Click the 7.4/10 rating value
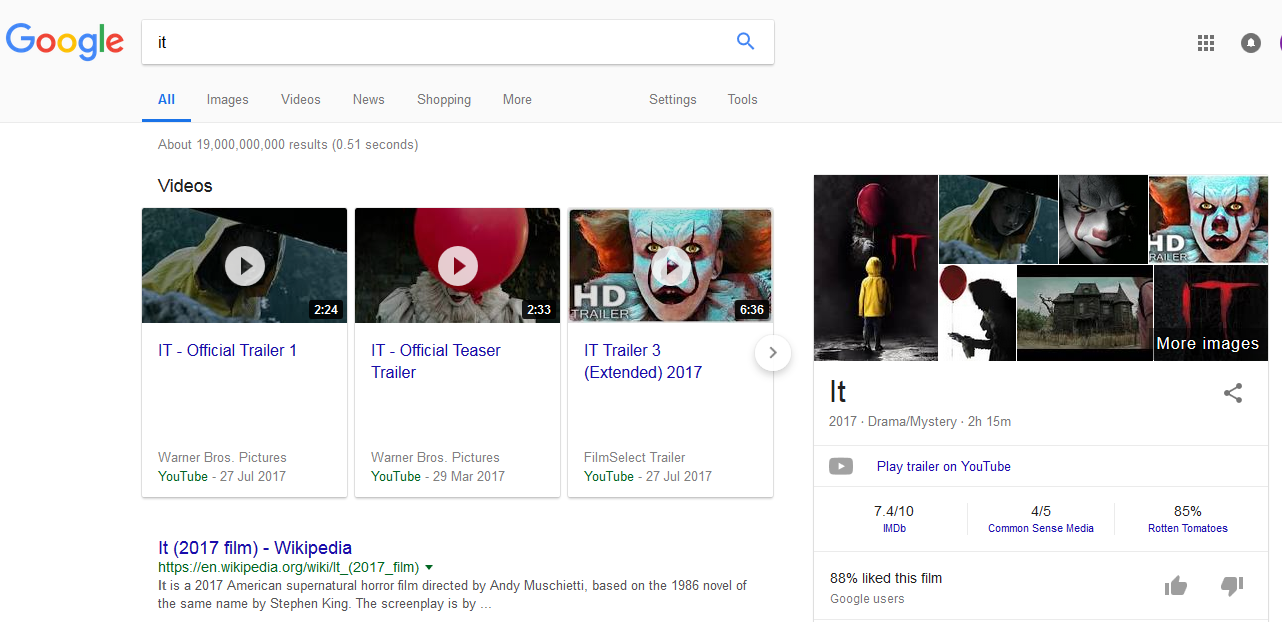Viewport: 1282px width, 622px height. (894, 511)
